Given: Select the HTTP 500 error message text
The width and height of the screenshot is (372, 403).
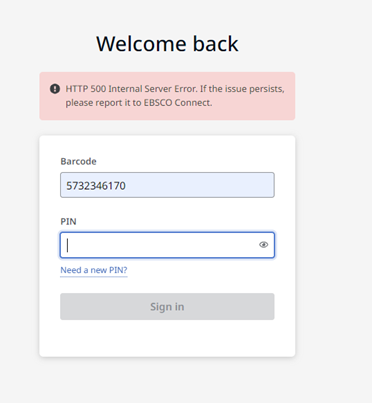Looking at the screenshot, I should (175, 96).
